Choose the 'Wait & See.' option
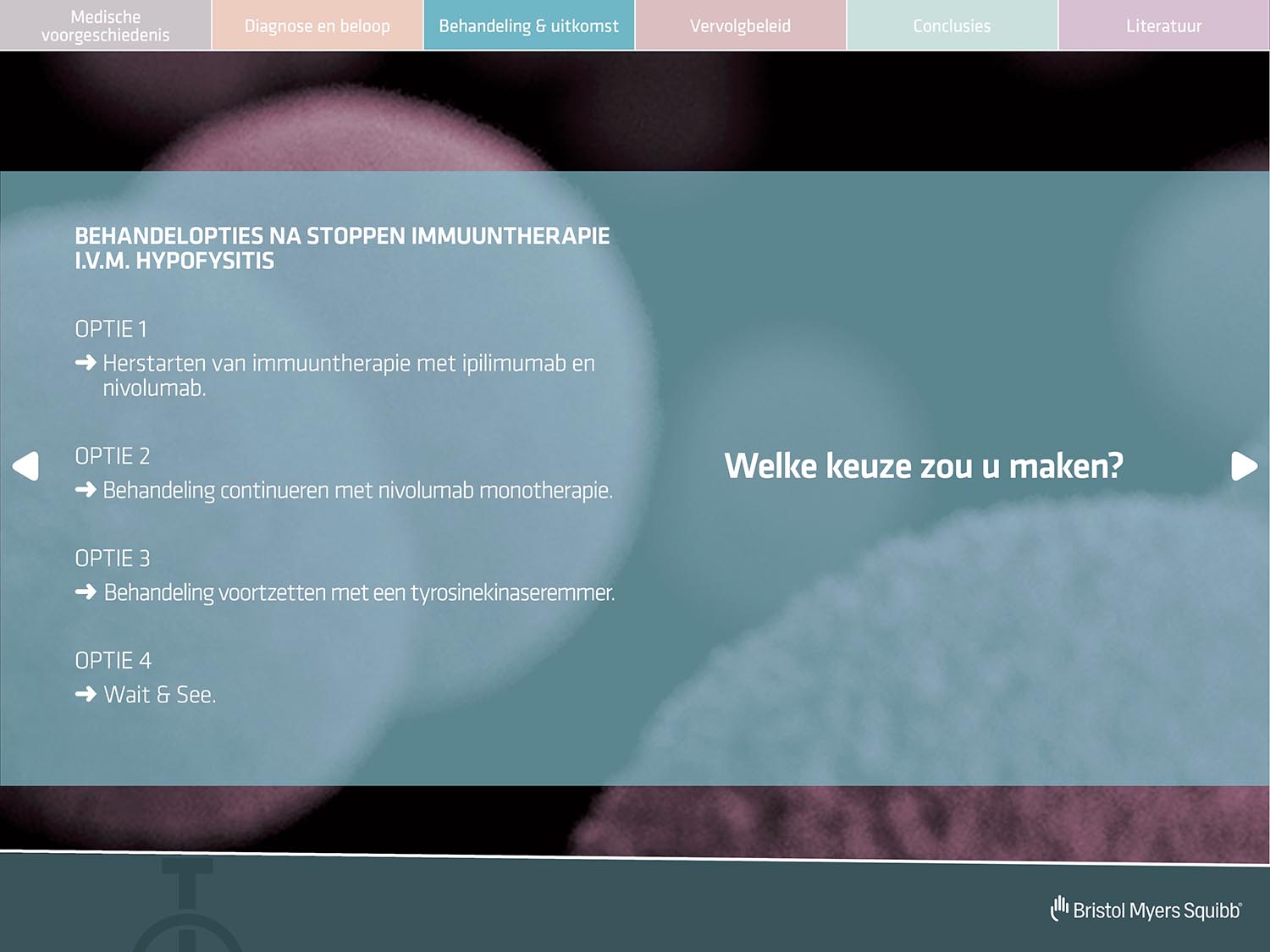Viewport: 1270px width, 952px height. 160,695
